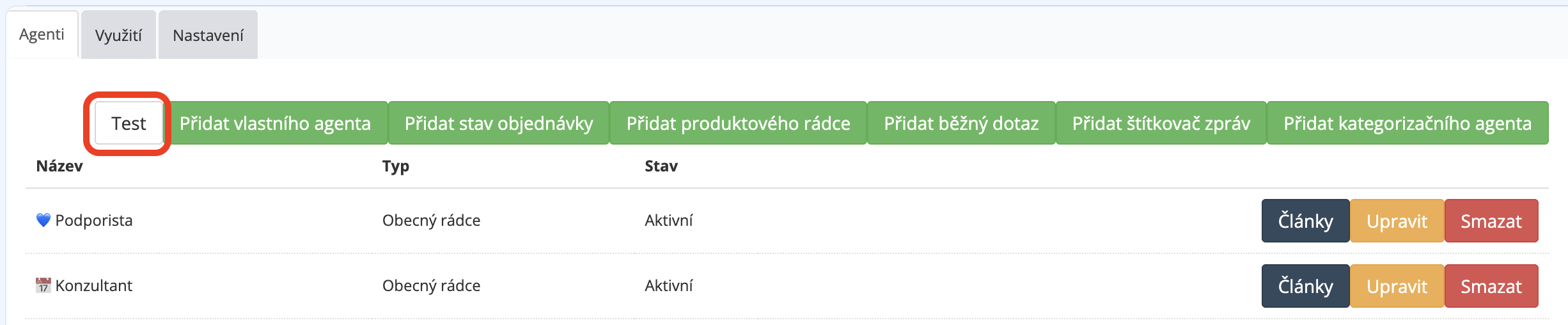Click Přidat vlastního agenta
Viewport: 1568px width, 325px height.
275,123
